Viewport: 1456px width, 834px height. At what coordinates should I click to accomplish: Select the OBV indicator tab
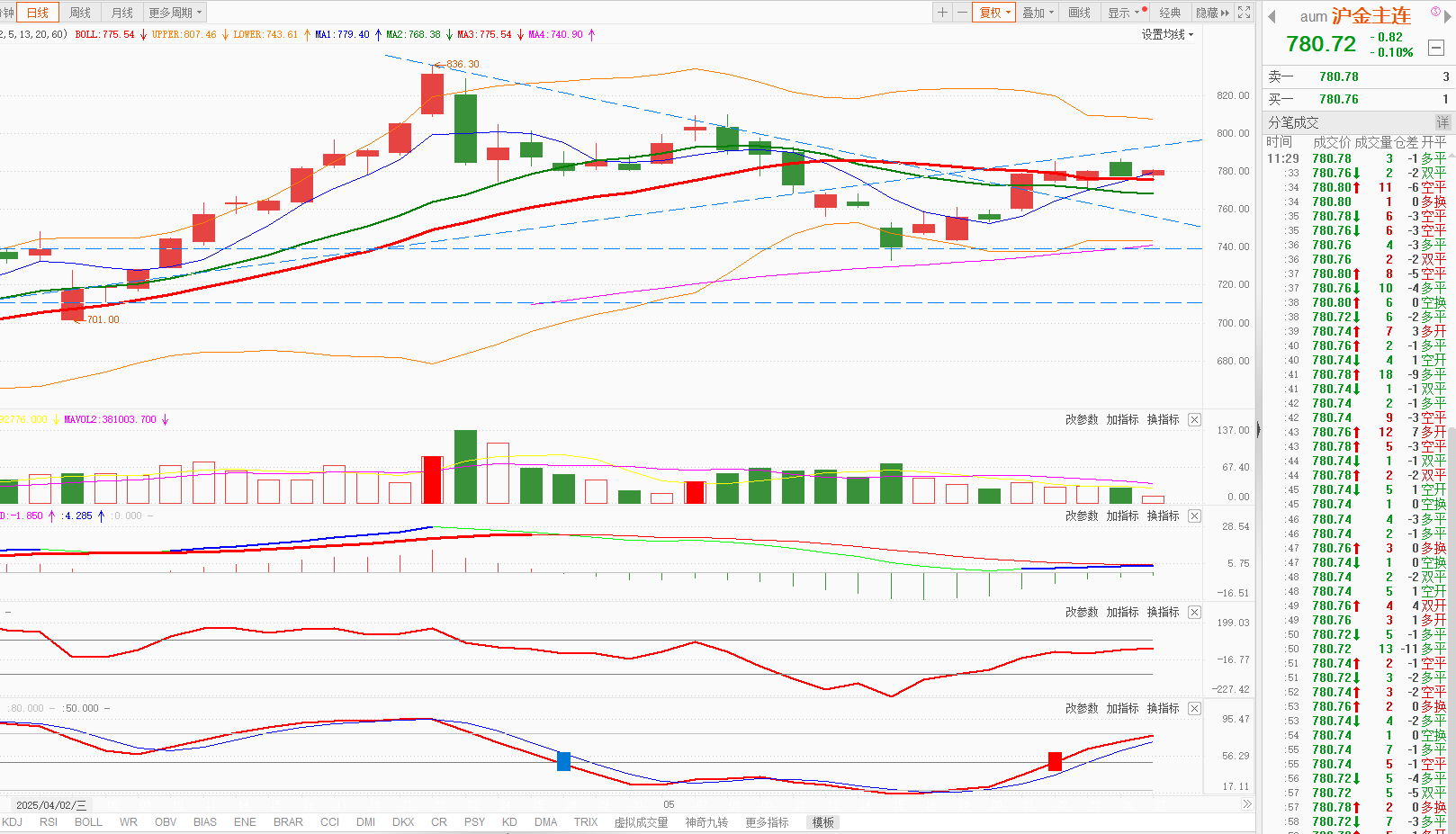coord(166,822)
